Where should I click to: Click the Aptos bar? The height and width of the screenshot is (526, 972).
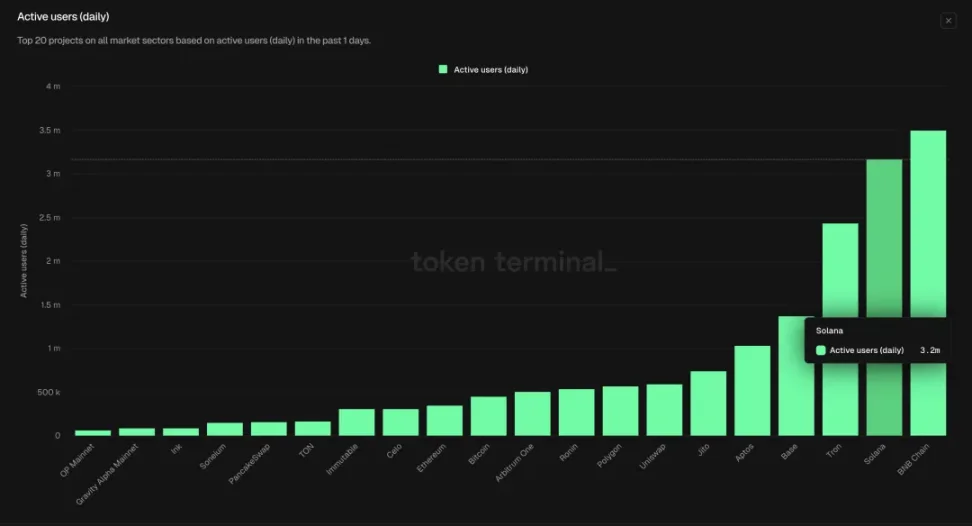[752, 390]
